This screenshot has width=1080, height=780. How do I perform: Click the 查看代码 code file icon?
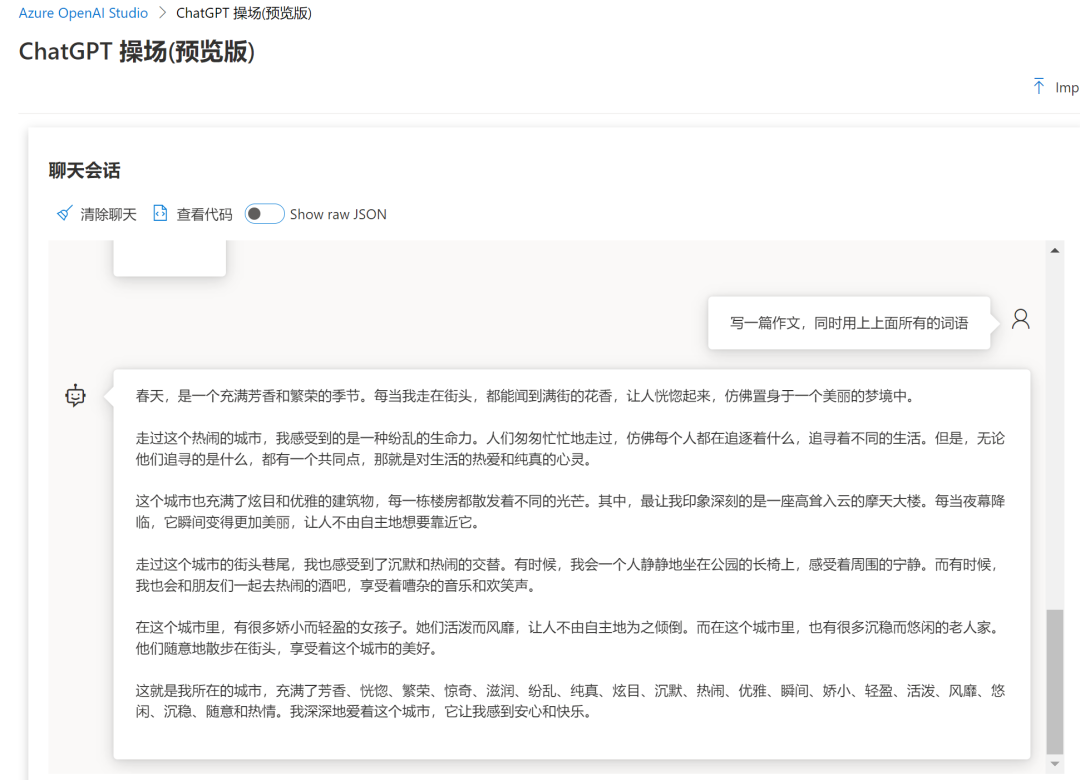tap(160, 214)
